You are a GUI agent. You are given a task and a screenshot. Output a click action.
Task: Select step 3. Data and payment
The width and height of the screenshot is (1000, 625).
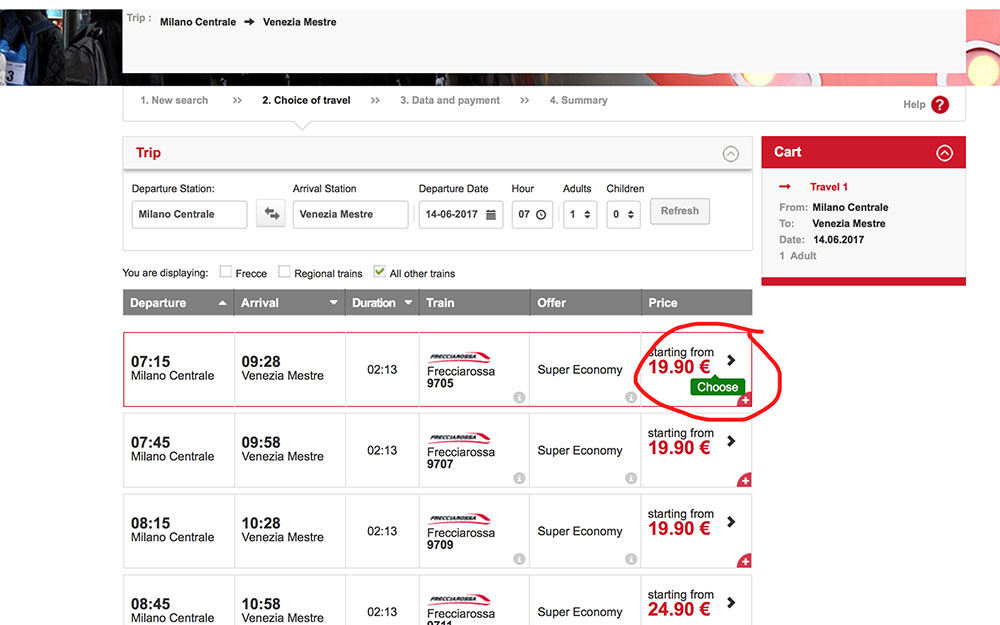[x=450, y=100]
